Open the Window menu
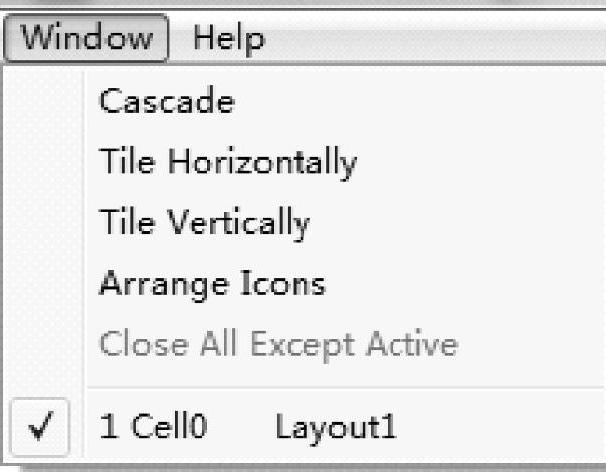The image size is (606, 472). click(x=87, y=39)
